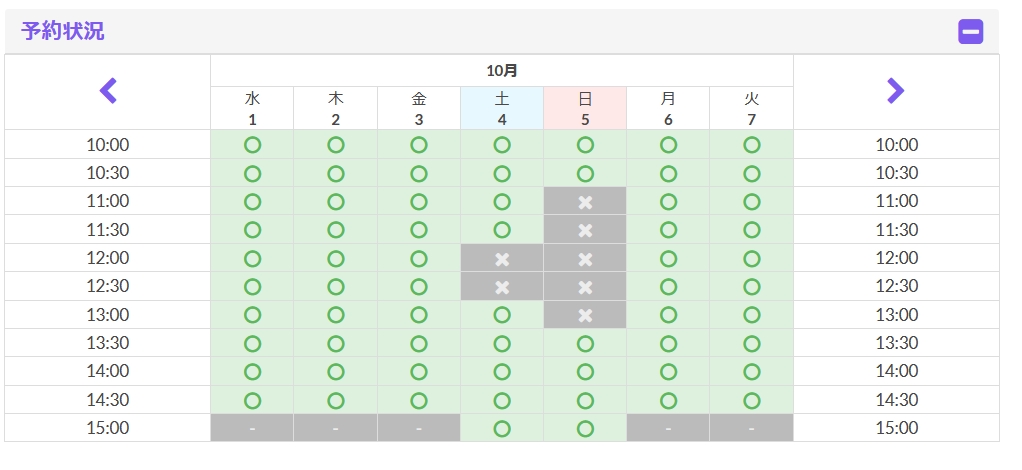This screenshot has height=470, width=1022.
Task: Book the Thursday 2 slot at 11:00
Action: [x=336, y=201]
